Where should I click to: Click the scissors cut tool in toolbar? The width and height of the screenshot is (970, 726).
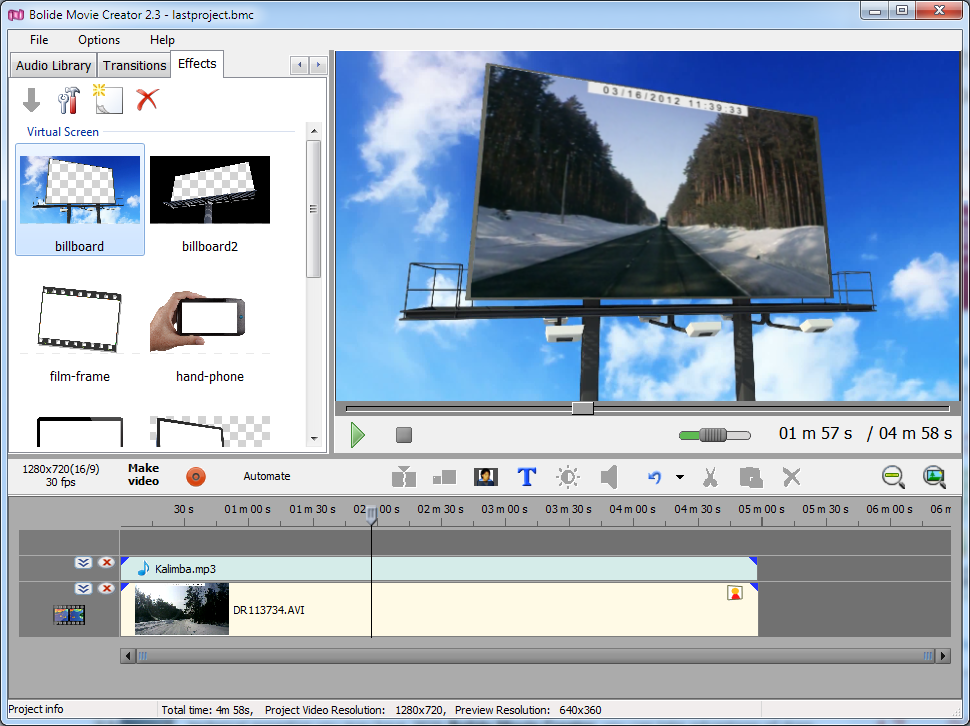point(710,477)
